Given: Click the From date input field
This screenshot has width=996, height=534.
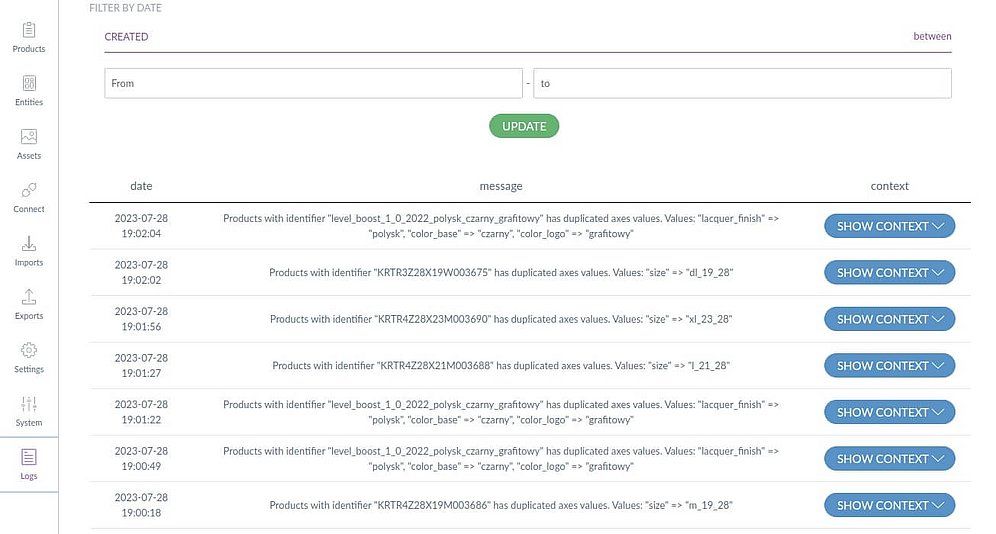Looking at the screenshot, I should tap(312, 84).
